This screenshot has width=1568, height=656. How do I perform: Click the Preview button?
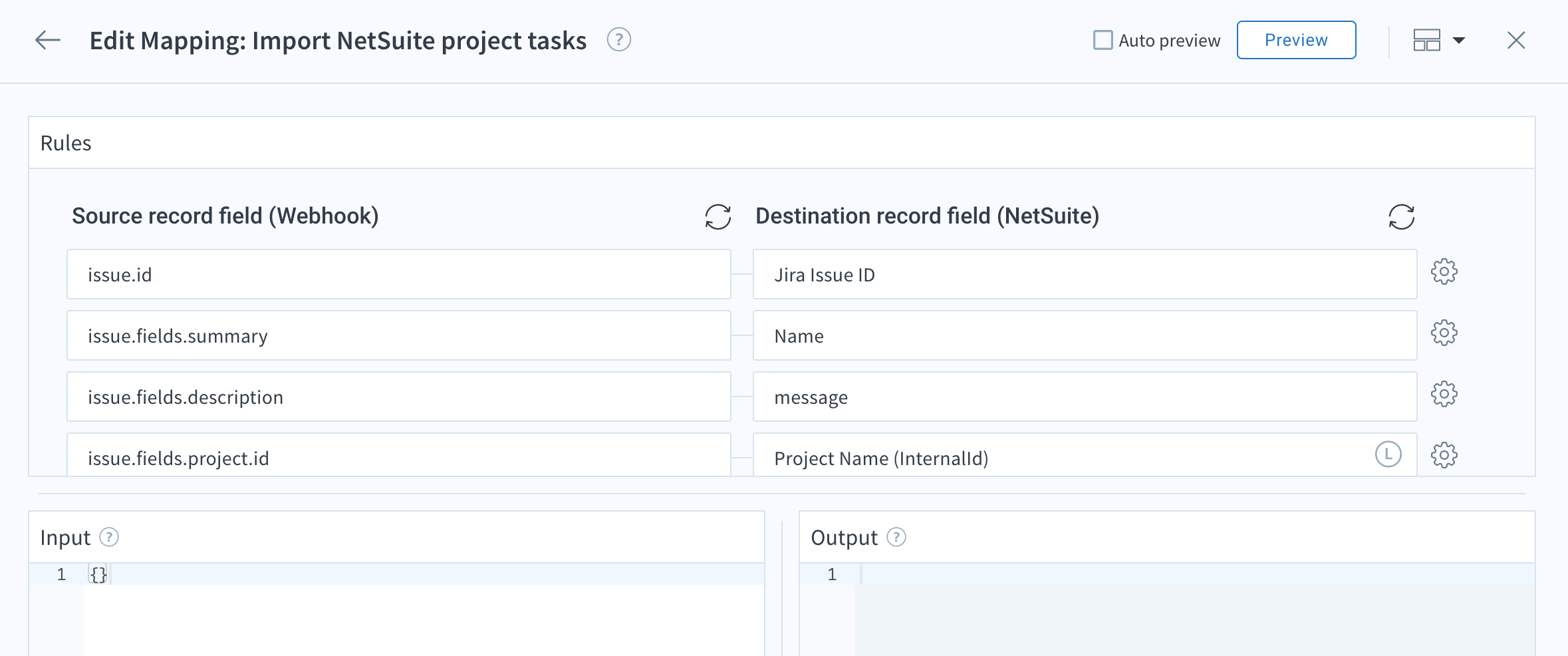click(x=1296, y=40)
